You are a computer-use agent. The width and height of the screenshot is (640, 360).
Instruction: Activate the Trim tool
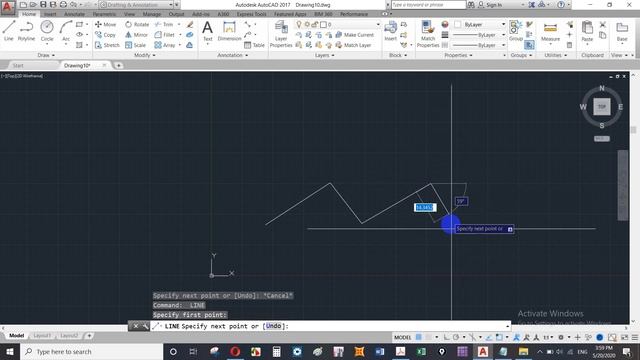click(164, 24)
